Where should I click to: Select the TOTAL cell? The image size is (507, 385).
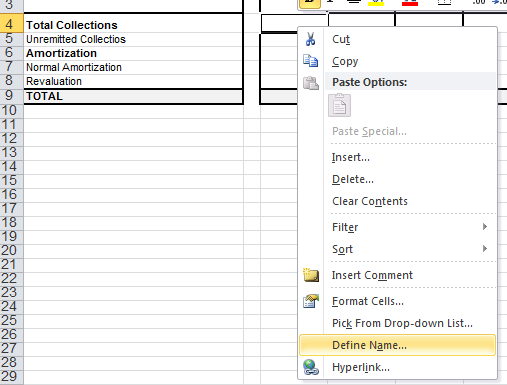pyautogui.click(x=133, y=96)
